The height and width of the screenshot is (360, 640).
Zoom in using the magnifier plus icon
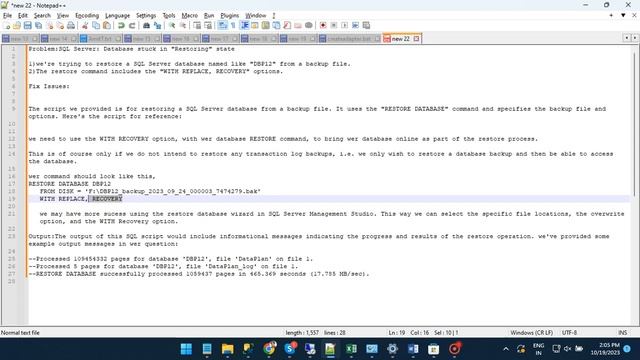tap(172, 25)
